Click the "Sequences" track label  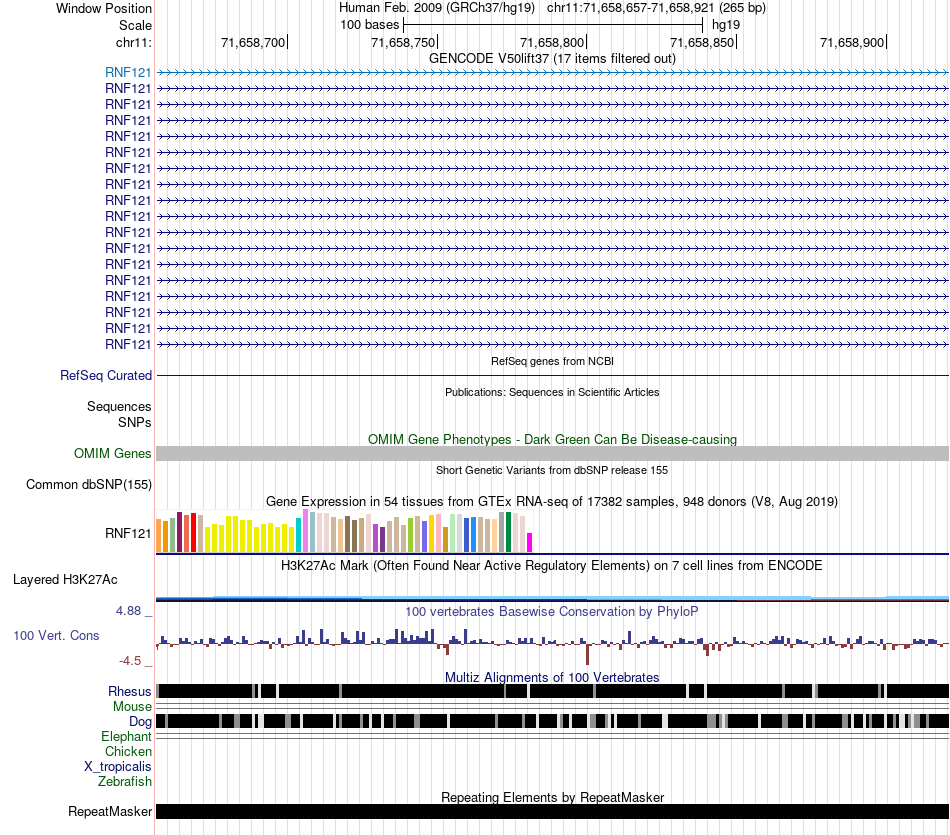click(119, 407)
